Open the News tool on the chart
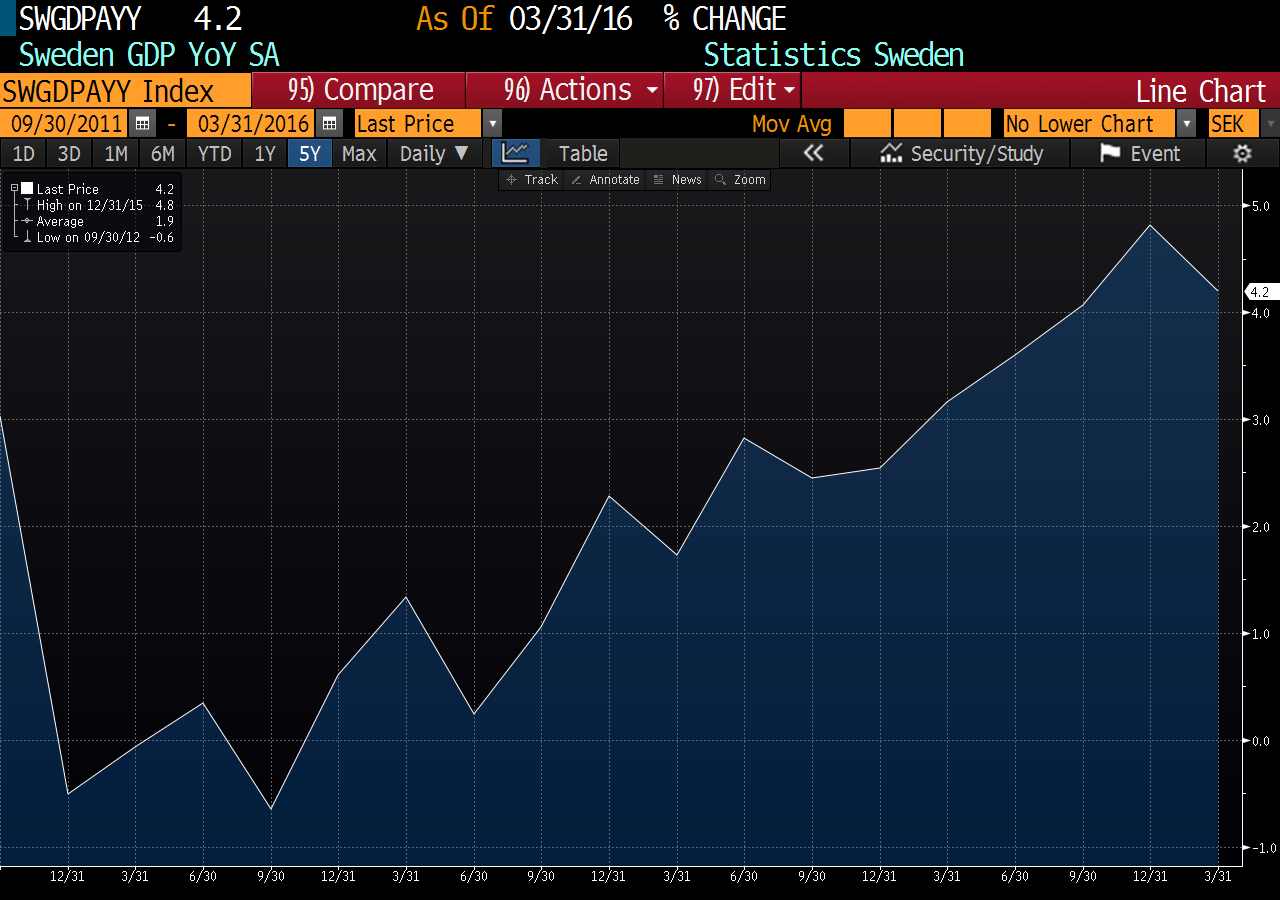This screenshot has width=1280, height=900. pos(677,179)
